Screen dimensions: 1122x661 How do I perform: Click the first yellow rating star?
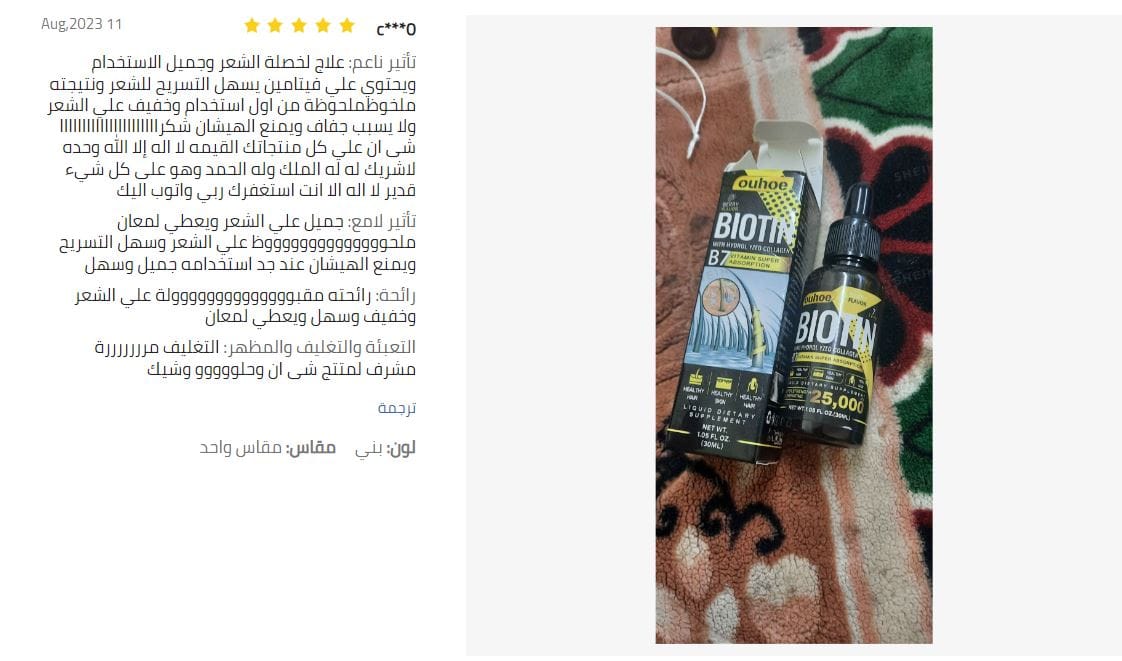pyautogui.click(x=252, y=26)
